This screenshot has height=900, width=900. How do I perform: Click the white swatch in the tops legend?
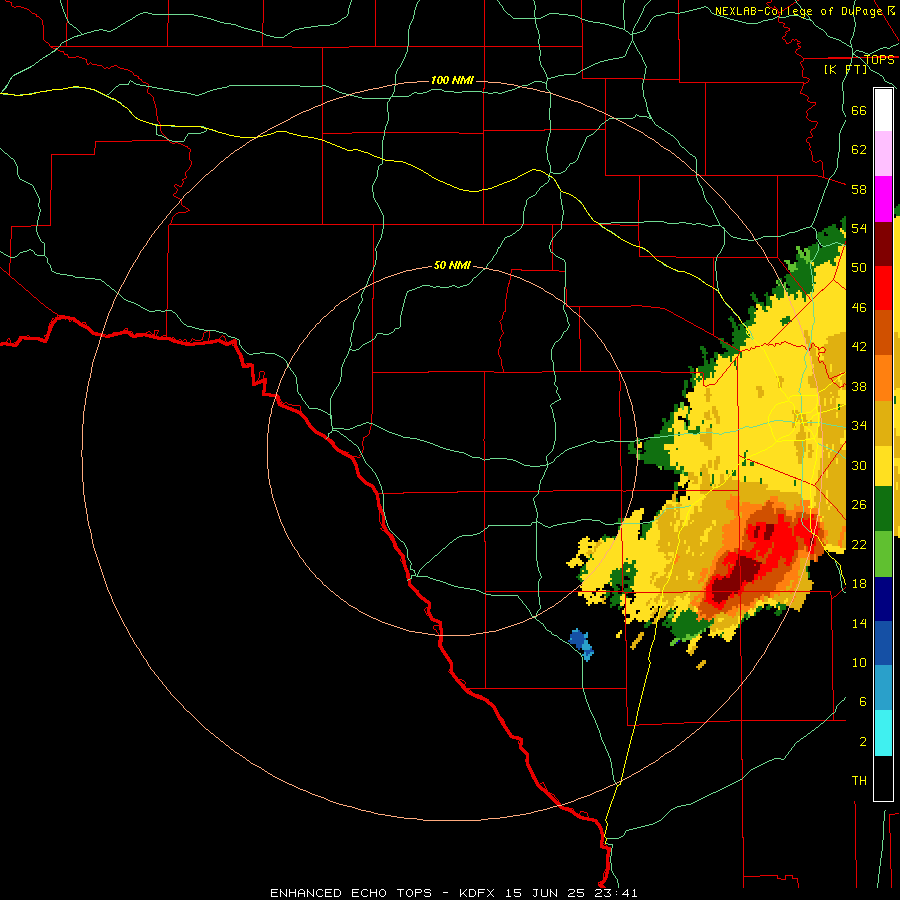coord(883,110)
